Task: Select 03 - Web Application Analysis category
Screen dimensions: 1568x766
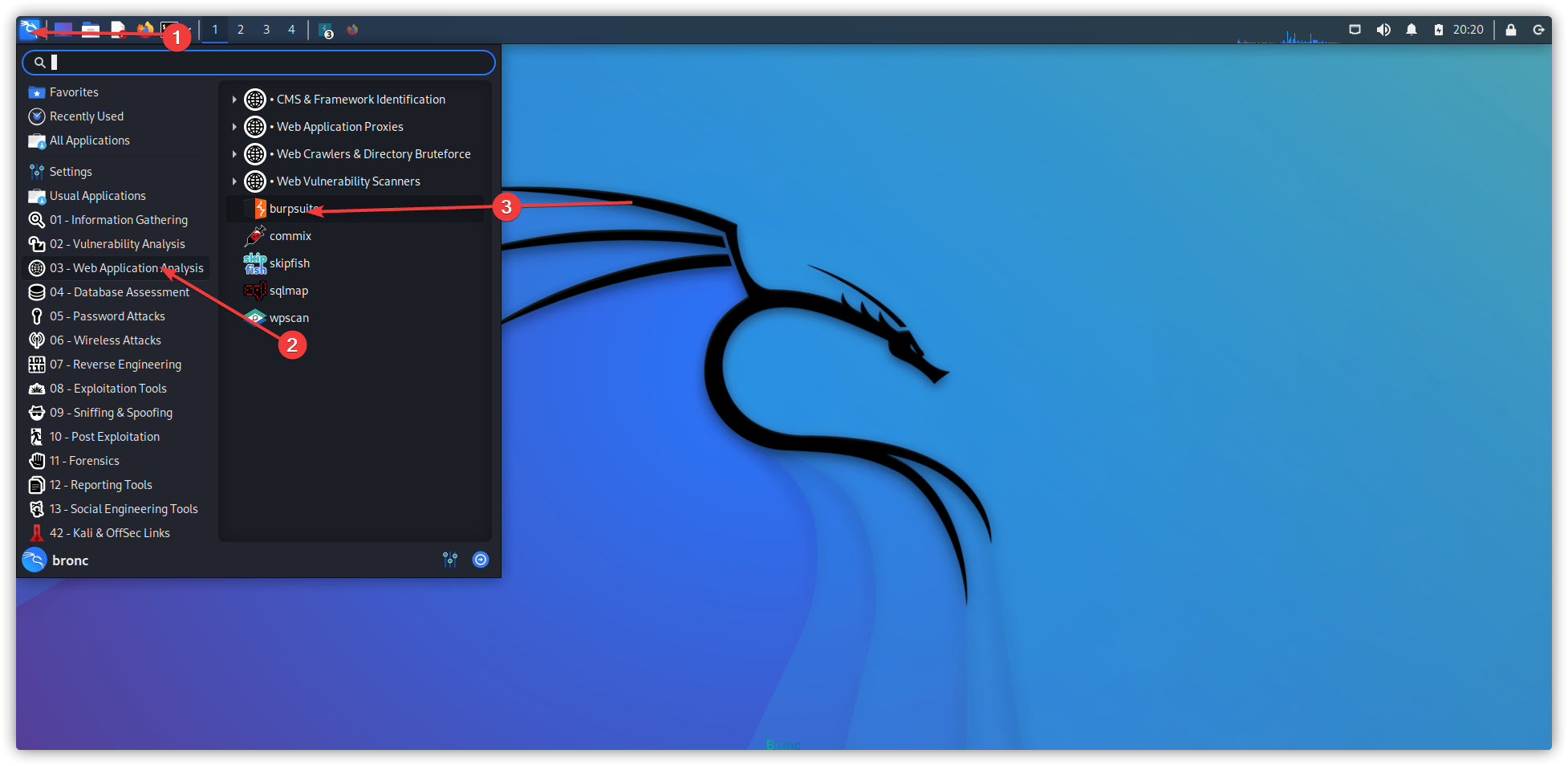Action: pyautogui.click(x=116, y=268)
